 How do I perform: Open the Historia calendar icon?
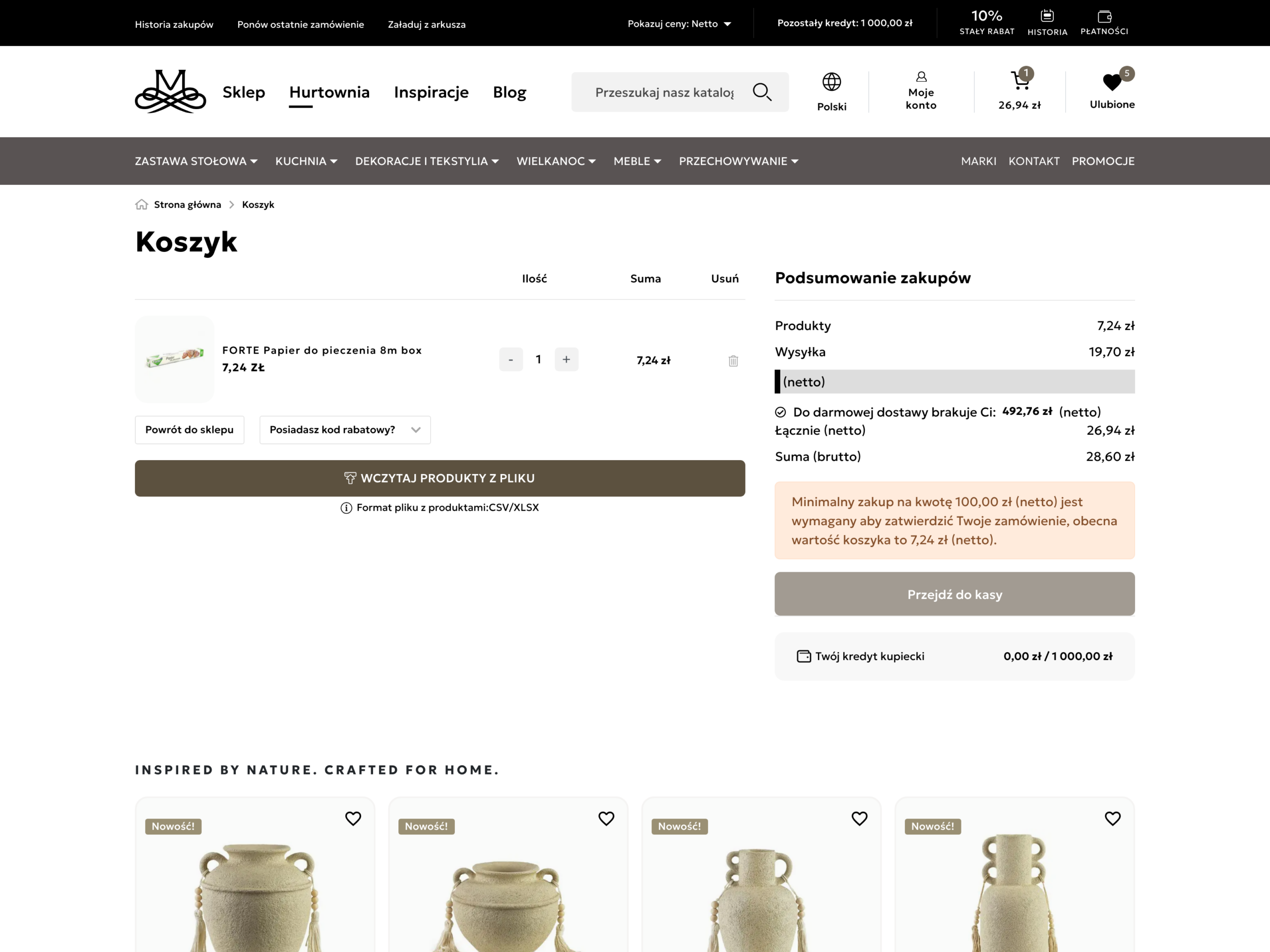point(1047,15)
